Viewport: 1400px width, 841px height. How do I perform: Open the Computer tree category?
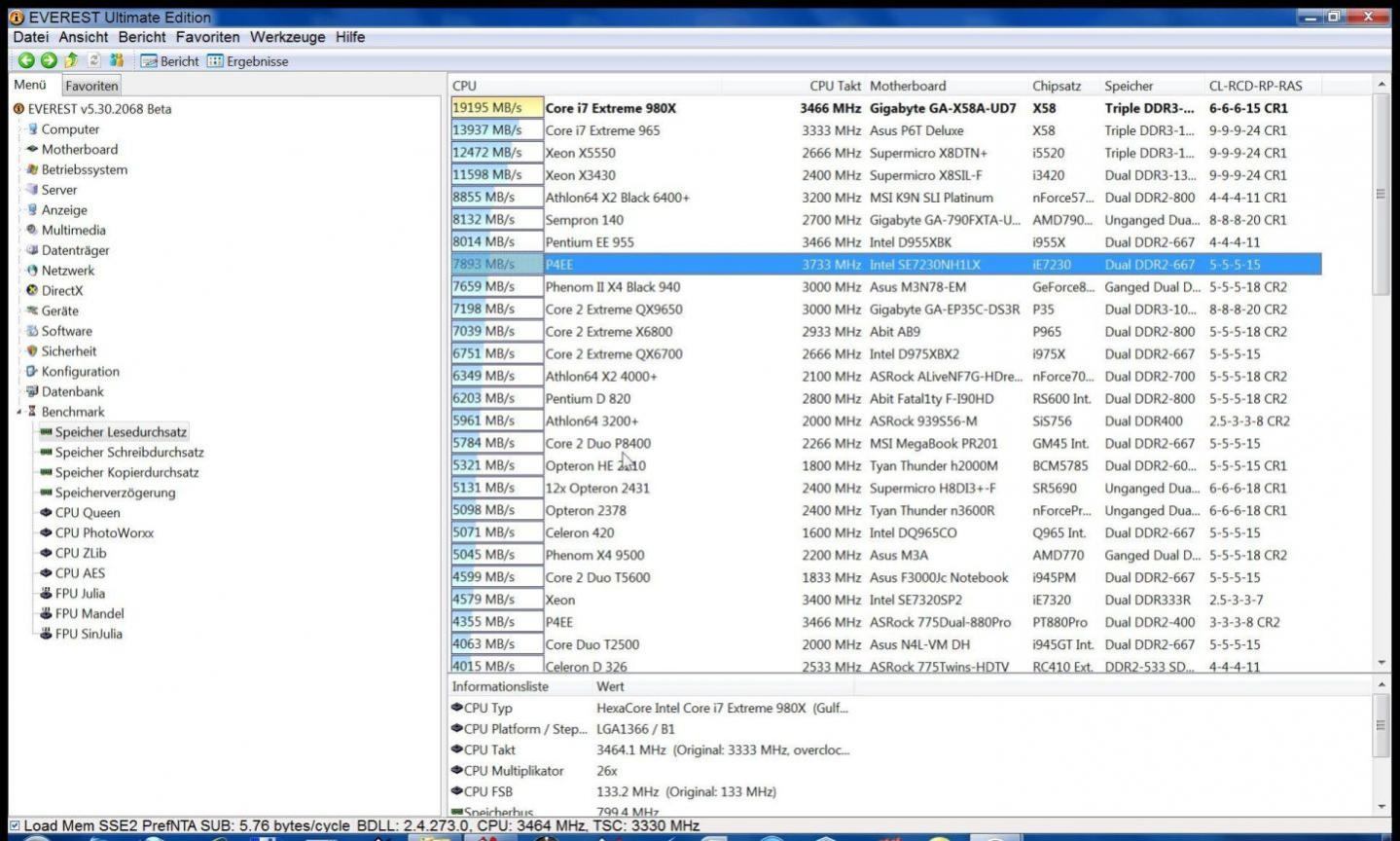(x=63, y=129)
